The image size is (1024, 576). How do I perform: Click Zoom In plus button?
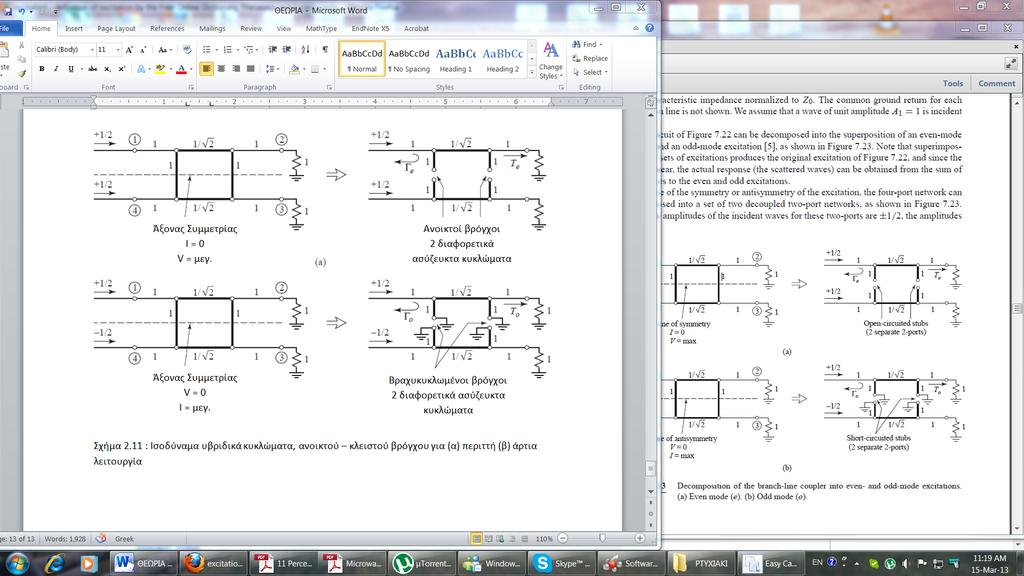pyautogui.click(x=640, y=538)
